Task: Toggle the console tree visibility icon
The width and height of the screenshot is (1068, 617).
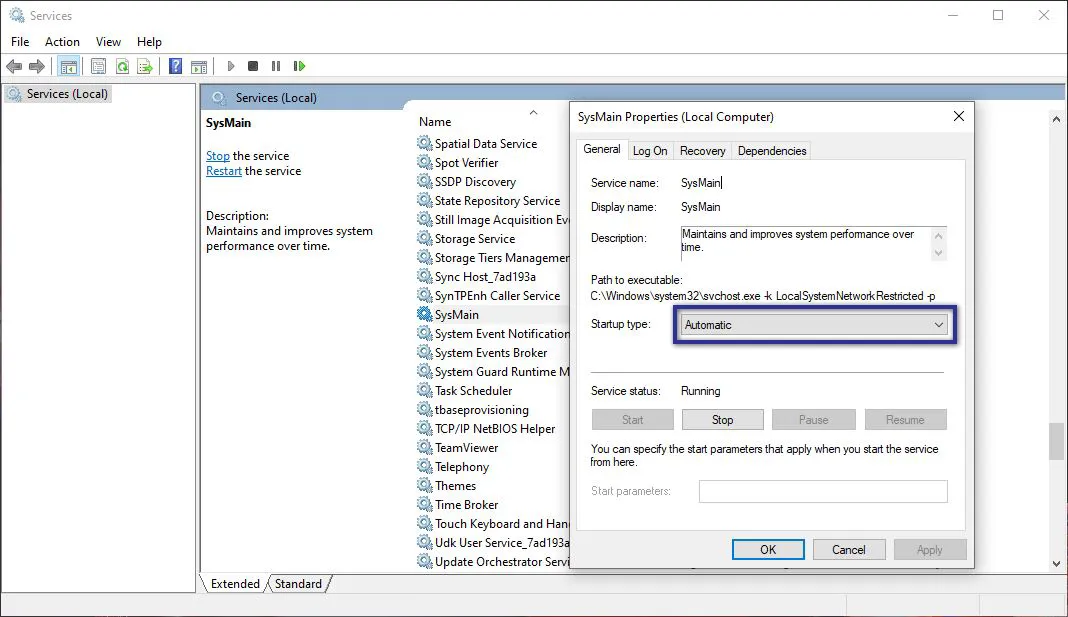Action: click(x=68, y=66)
